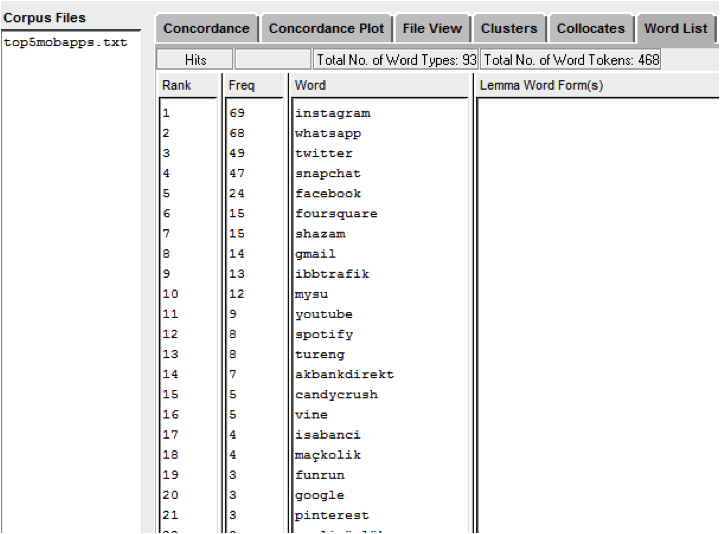The image size is (720, 534).
Task: Choose the word foursquare
Action: 336,214
